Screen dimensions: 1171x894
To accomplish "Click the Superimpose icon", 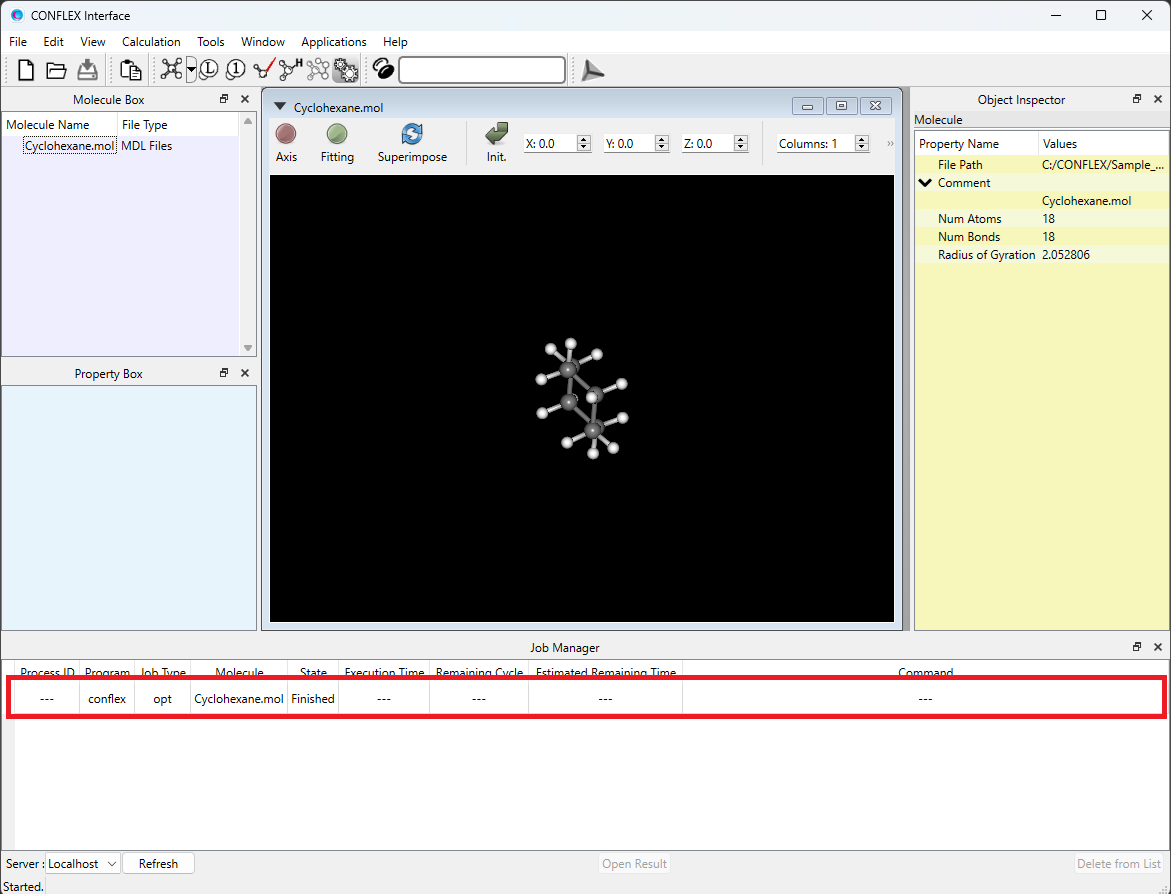I will 412,135.
